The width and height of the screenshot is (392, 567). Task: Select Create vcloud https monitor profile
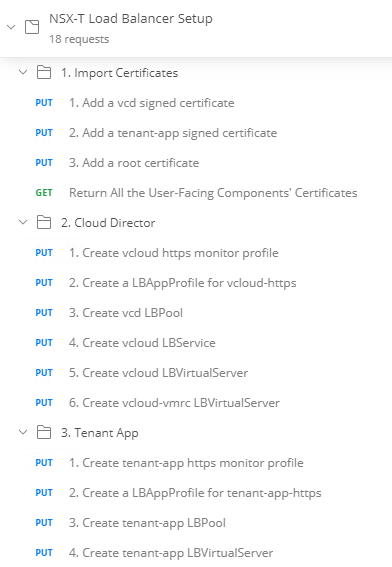(174, 253)
